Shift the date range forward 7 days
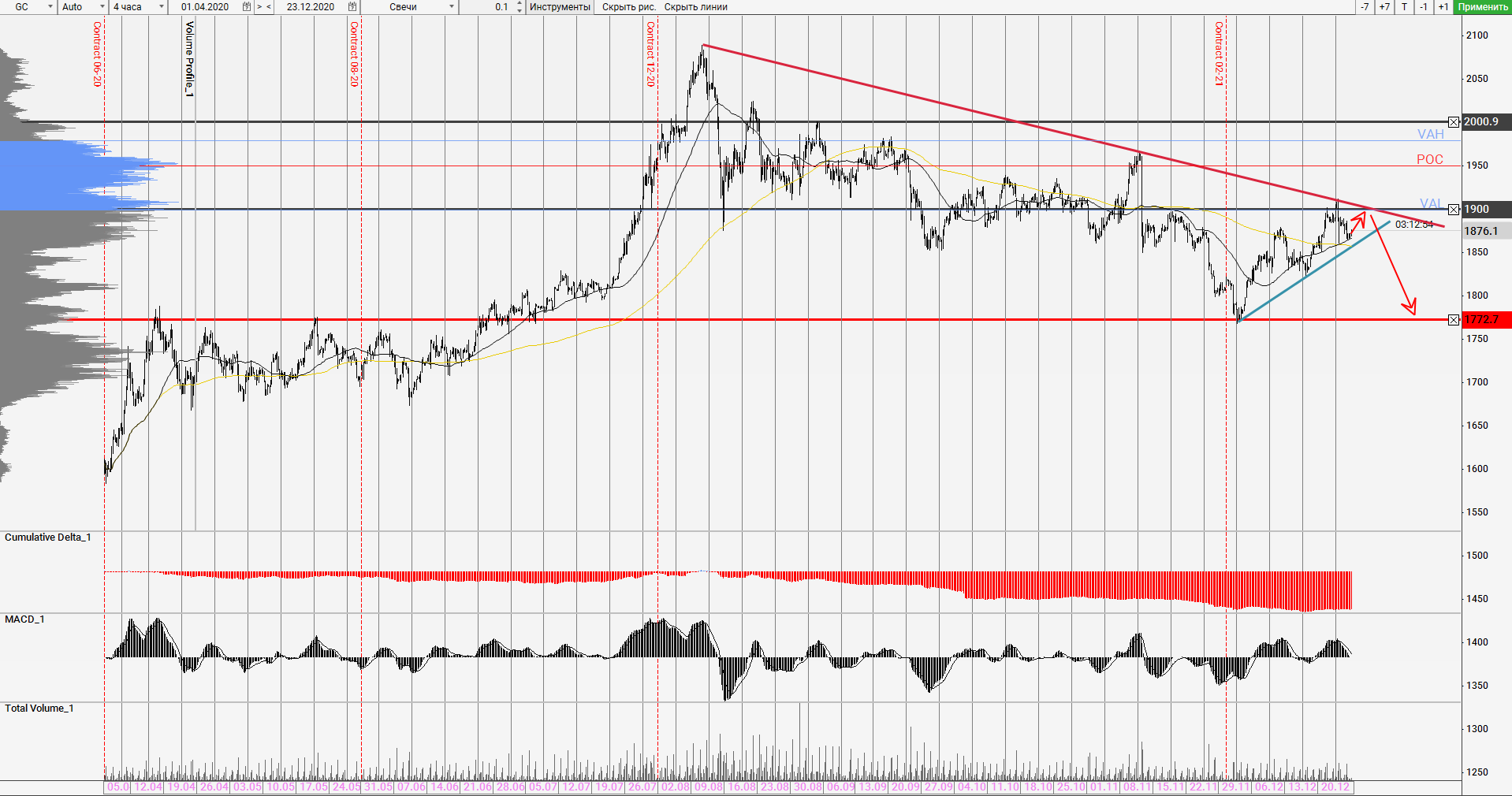The width and height of the screenshot is (1512, 796). pos(1384,7)
